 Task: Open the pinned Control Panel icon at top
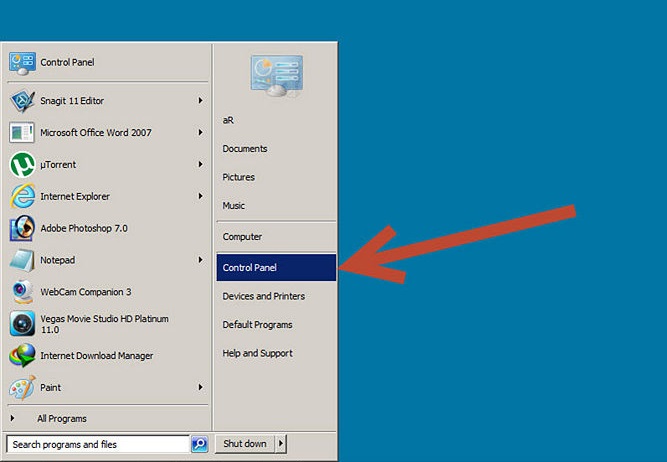pyautogui.click(x=22, y=63)
